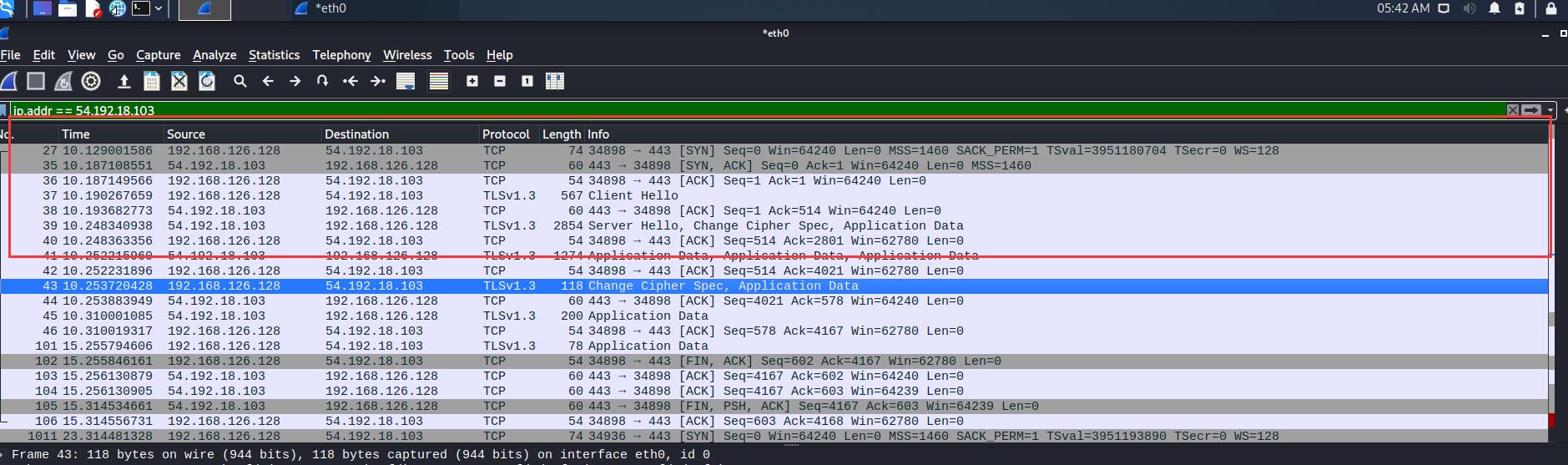1568x465 pixels.
Task: Zoom in packet list text
Action: pyautogui.click(x=472, y=81)
